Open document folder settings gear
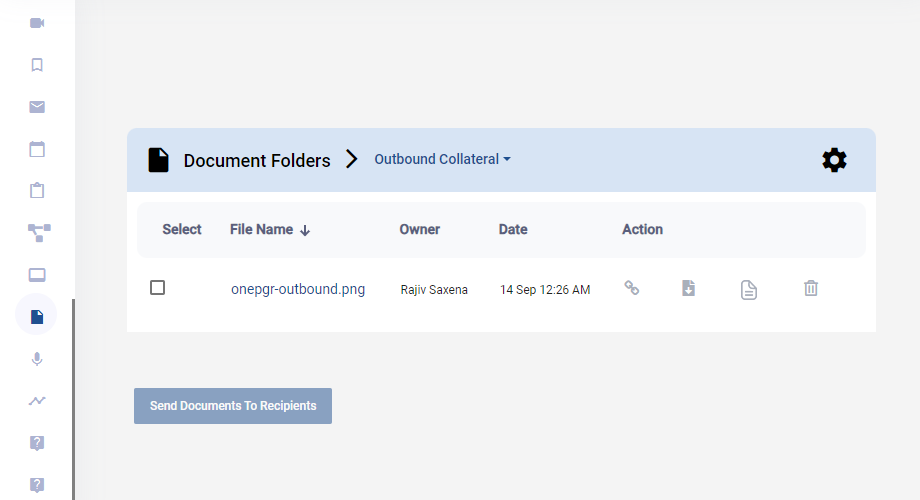 tap(834, 160)
